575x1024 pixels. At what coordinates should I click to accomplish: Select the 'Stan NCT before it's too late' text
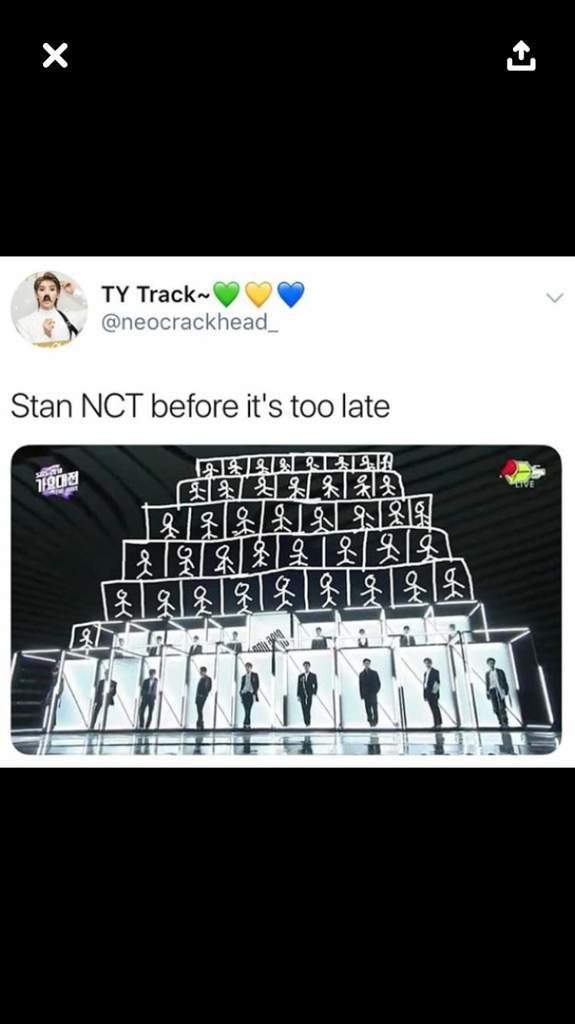200,406
